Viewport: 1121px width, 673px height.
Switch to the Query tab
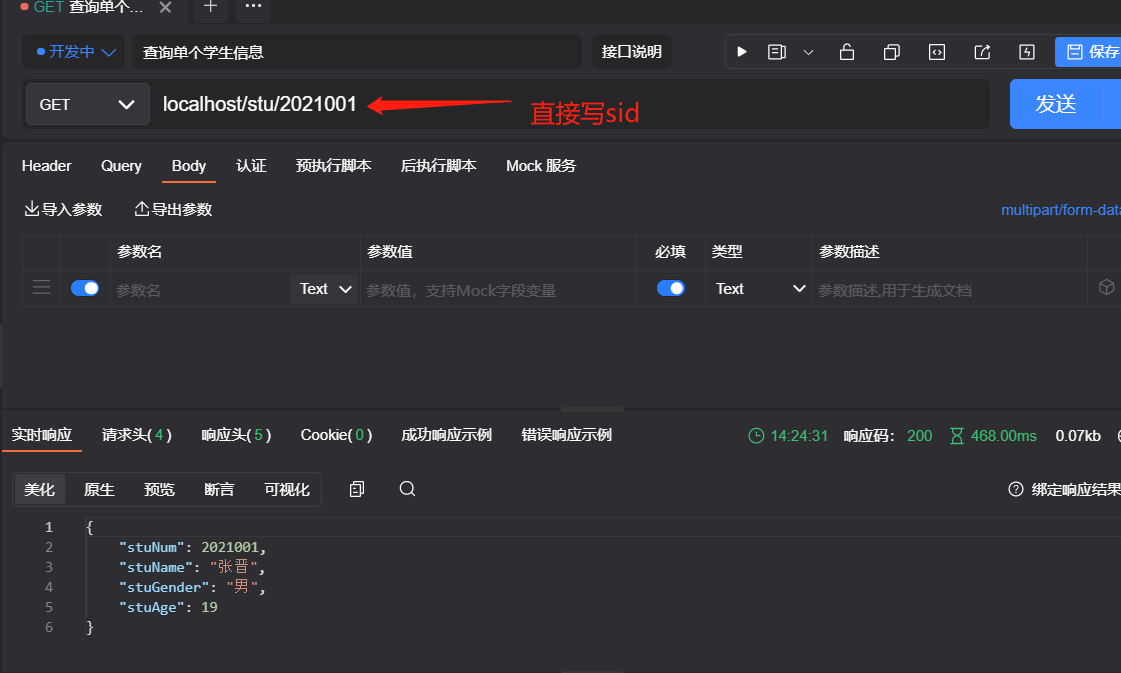coord(121,166)
